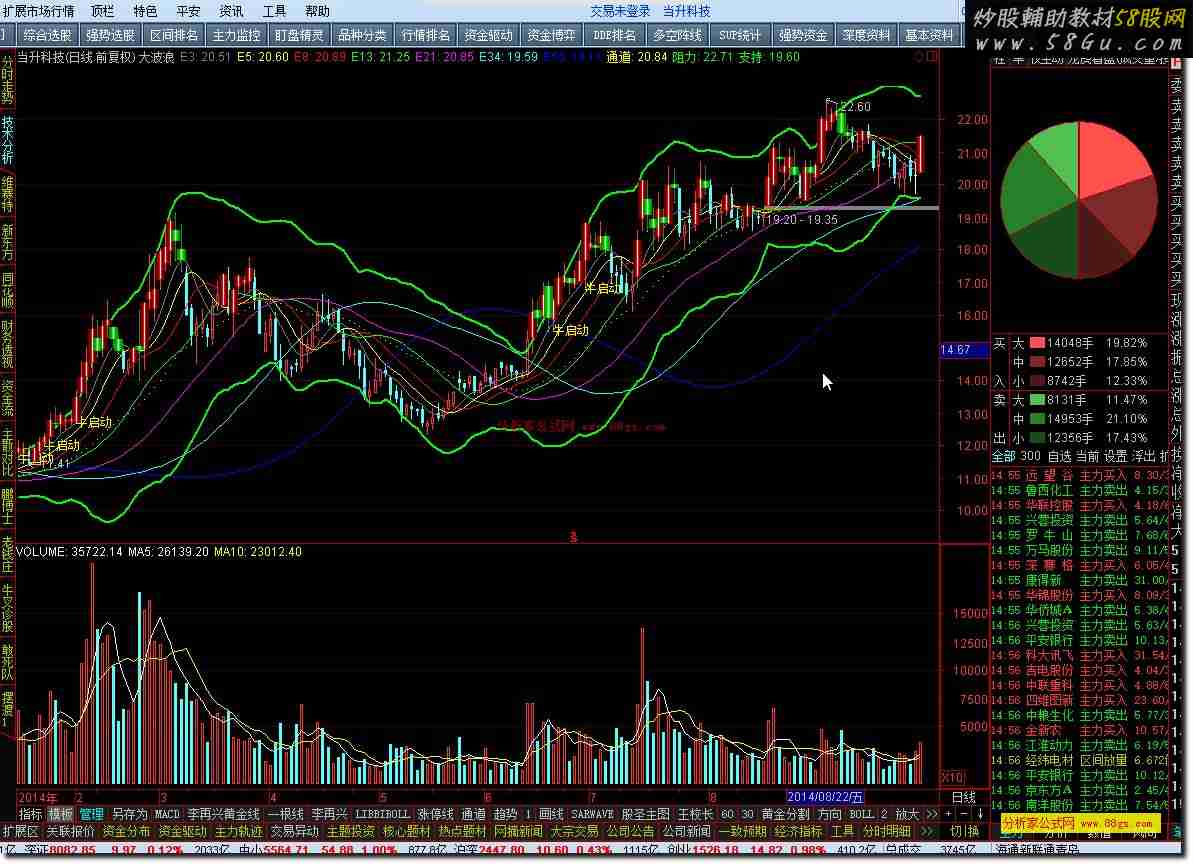
Task: Expand bottom info tabs with >> arrow
Action: pos(927,831)
